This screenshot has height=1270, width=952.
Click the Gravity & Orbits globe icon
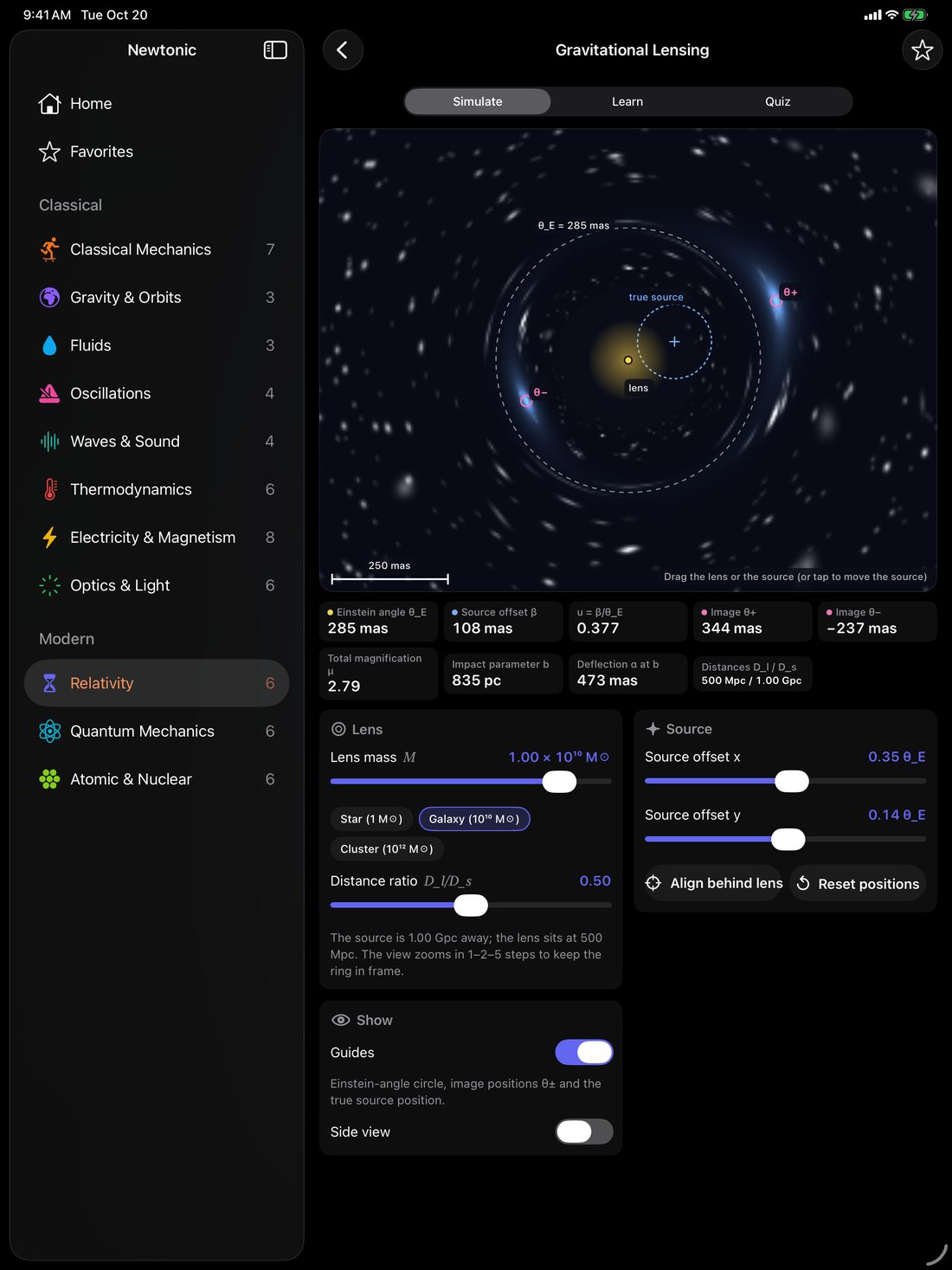pyautogui.click(x=50, y=297)
